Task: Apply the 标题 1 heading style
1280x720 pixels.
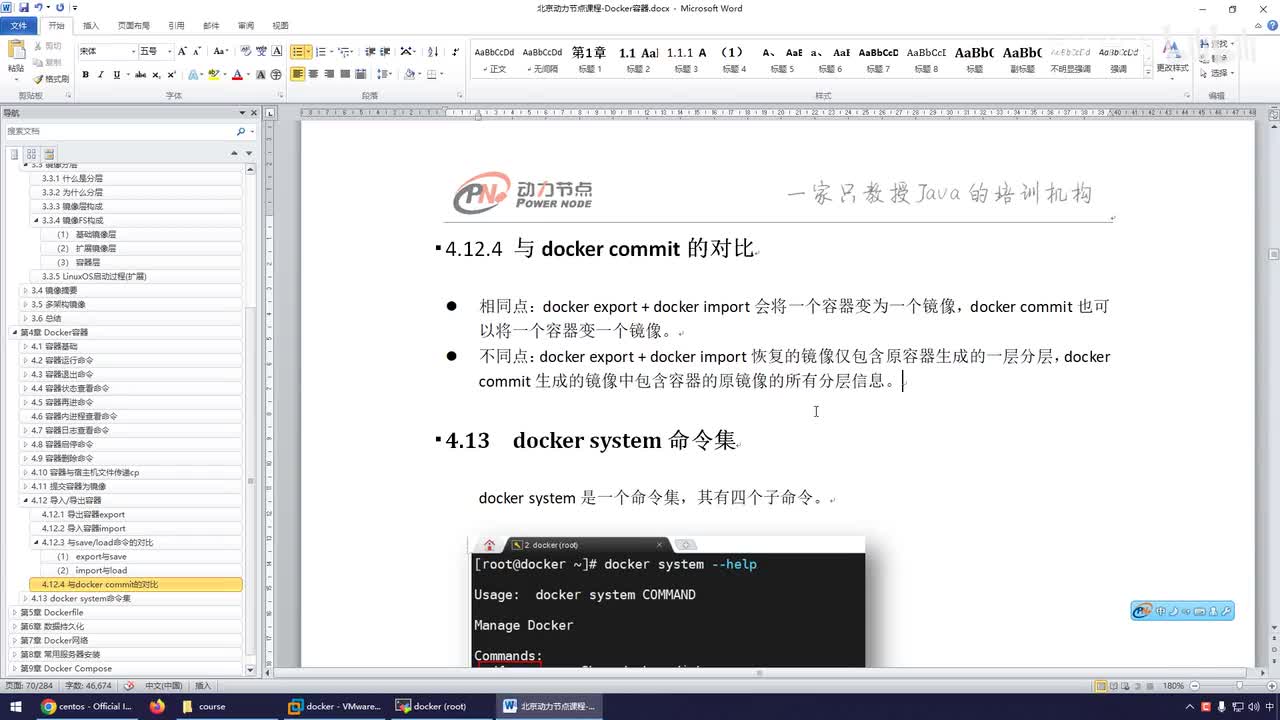Action: click(589, 60)
